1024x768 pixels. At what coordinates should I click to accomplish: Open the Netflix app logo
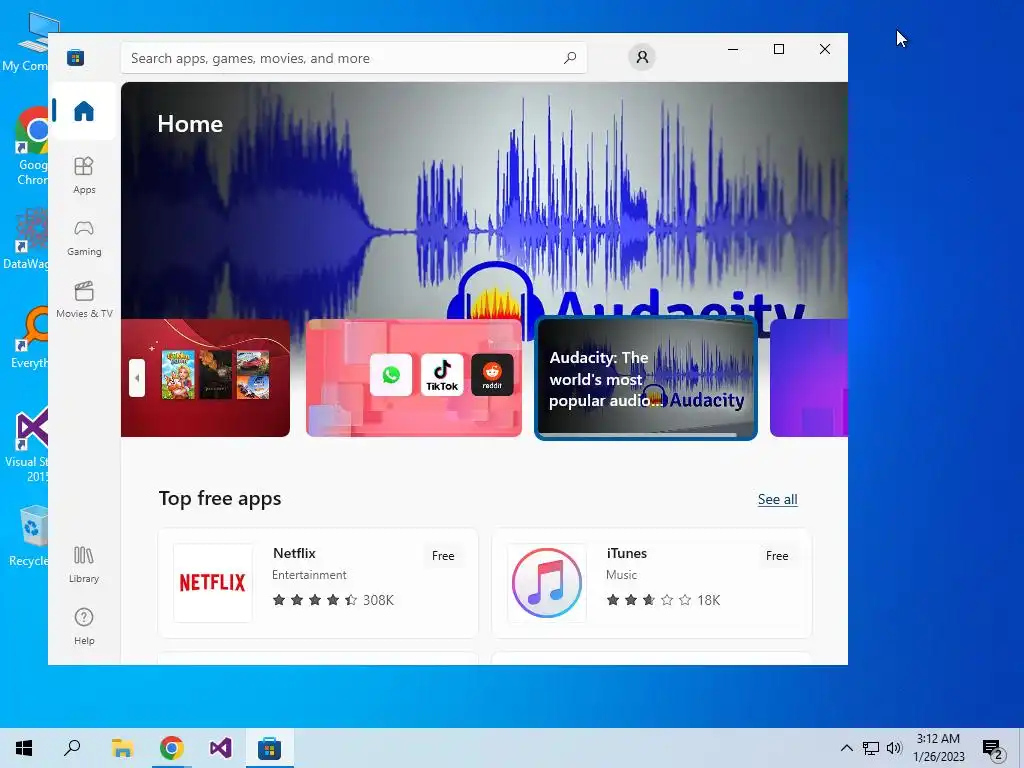click(212, 583)
